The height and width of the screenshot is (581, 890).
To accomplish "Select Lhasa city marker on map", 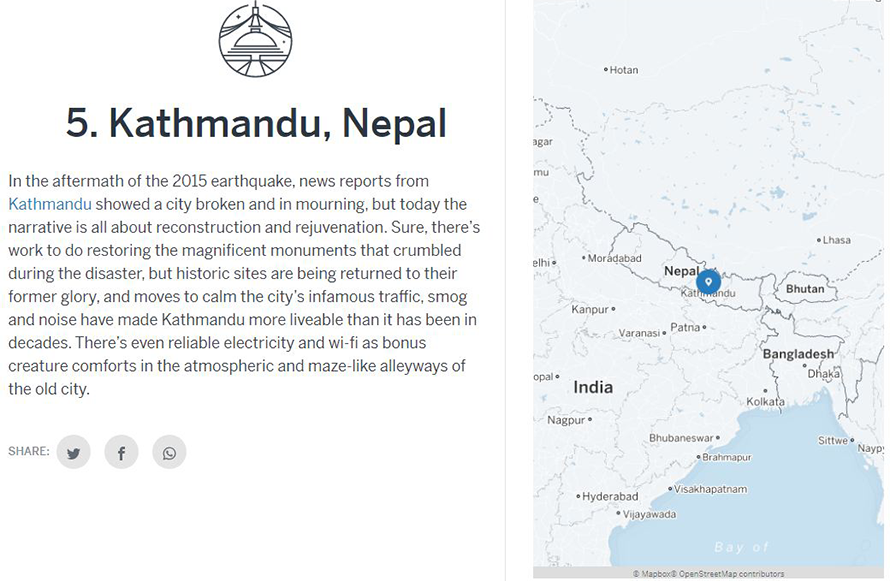I will 819,240.
